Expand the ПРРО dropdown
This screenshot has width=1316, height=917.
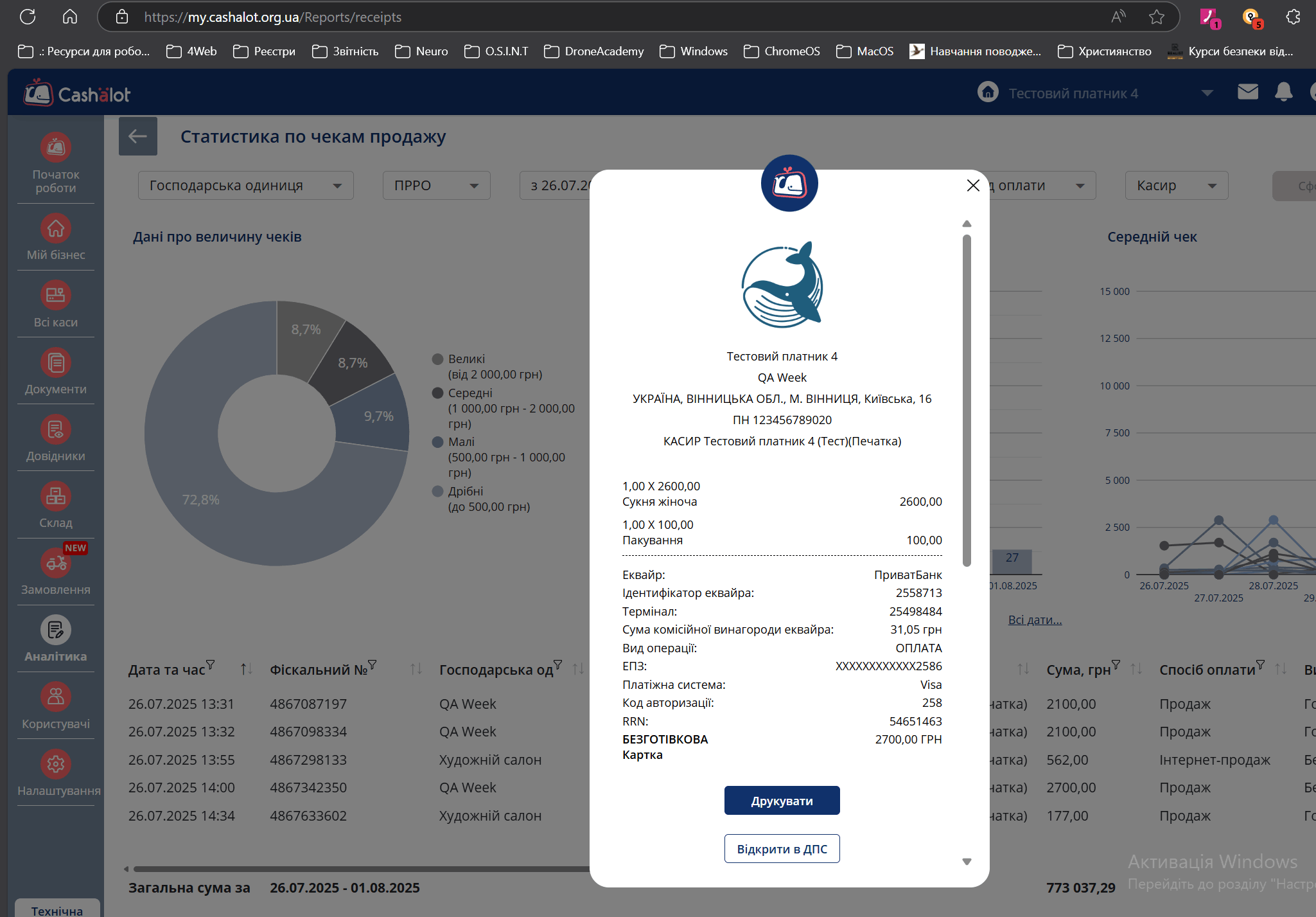tap(436, 186)
